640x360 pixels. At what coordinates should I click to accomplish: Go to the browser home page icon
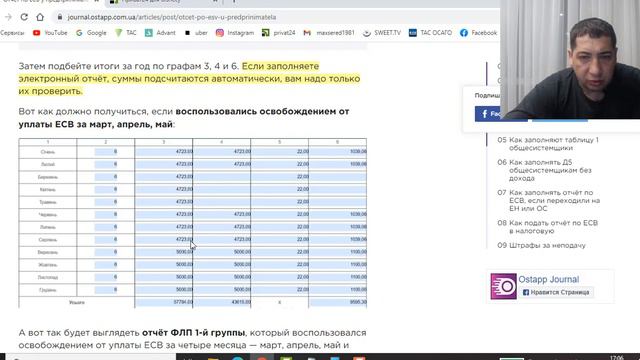40,17
